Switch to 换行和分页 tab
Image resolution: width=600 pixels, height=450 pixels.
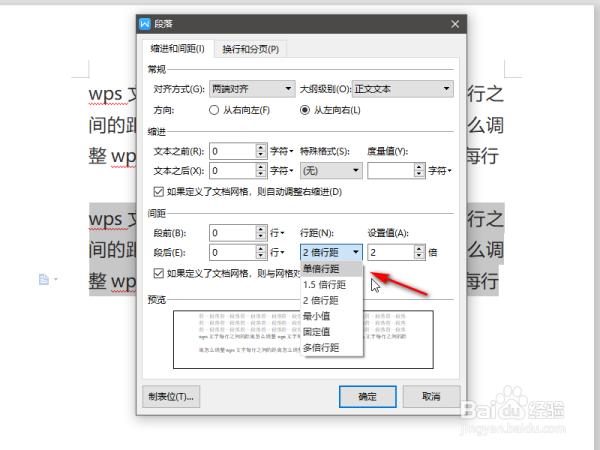251,49
